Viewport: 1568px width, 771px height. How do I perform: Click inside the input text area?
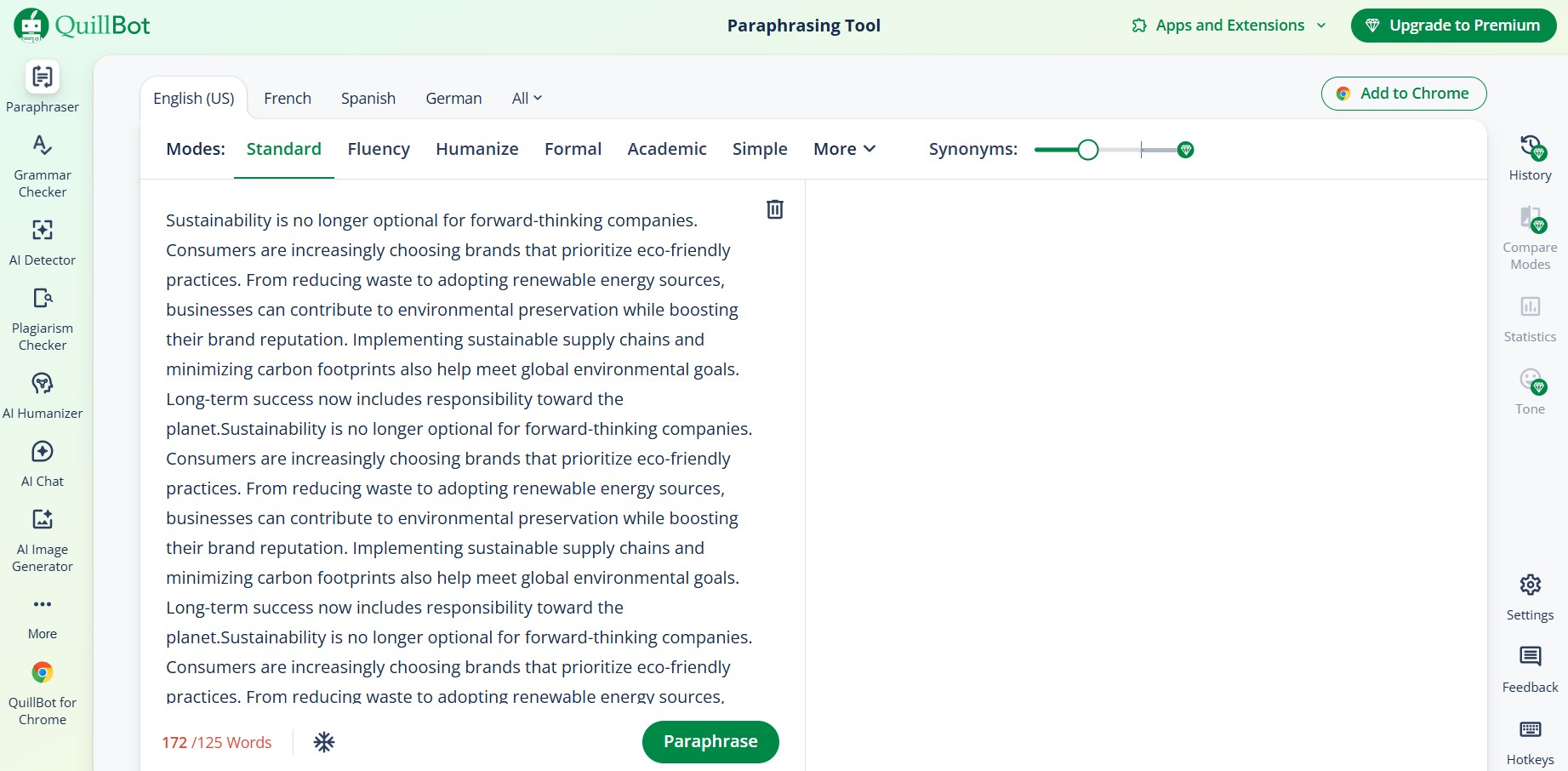click(x=459, y=425)
